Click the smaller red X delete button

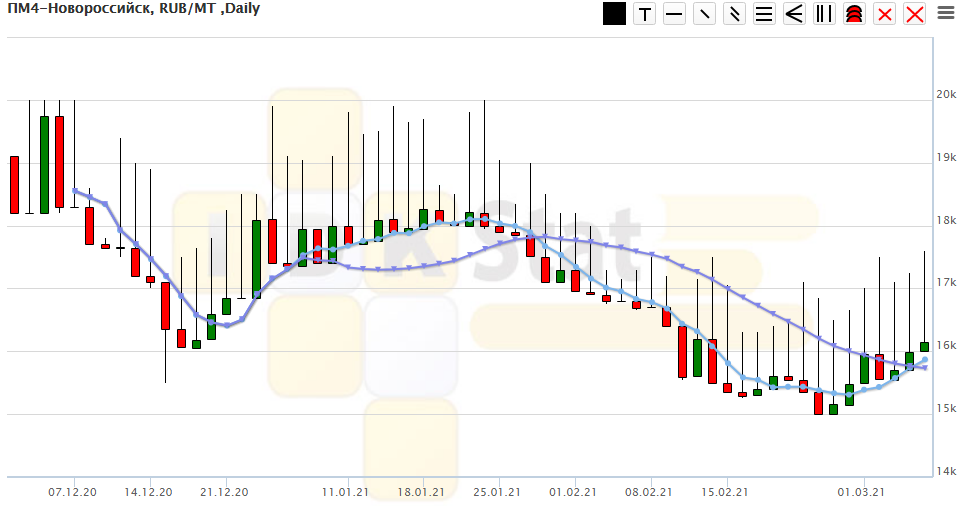tap(884, 14)
